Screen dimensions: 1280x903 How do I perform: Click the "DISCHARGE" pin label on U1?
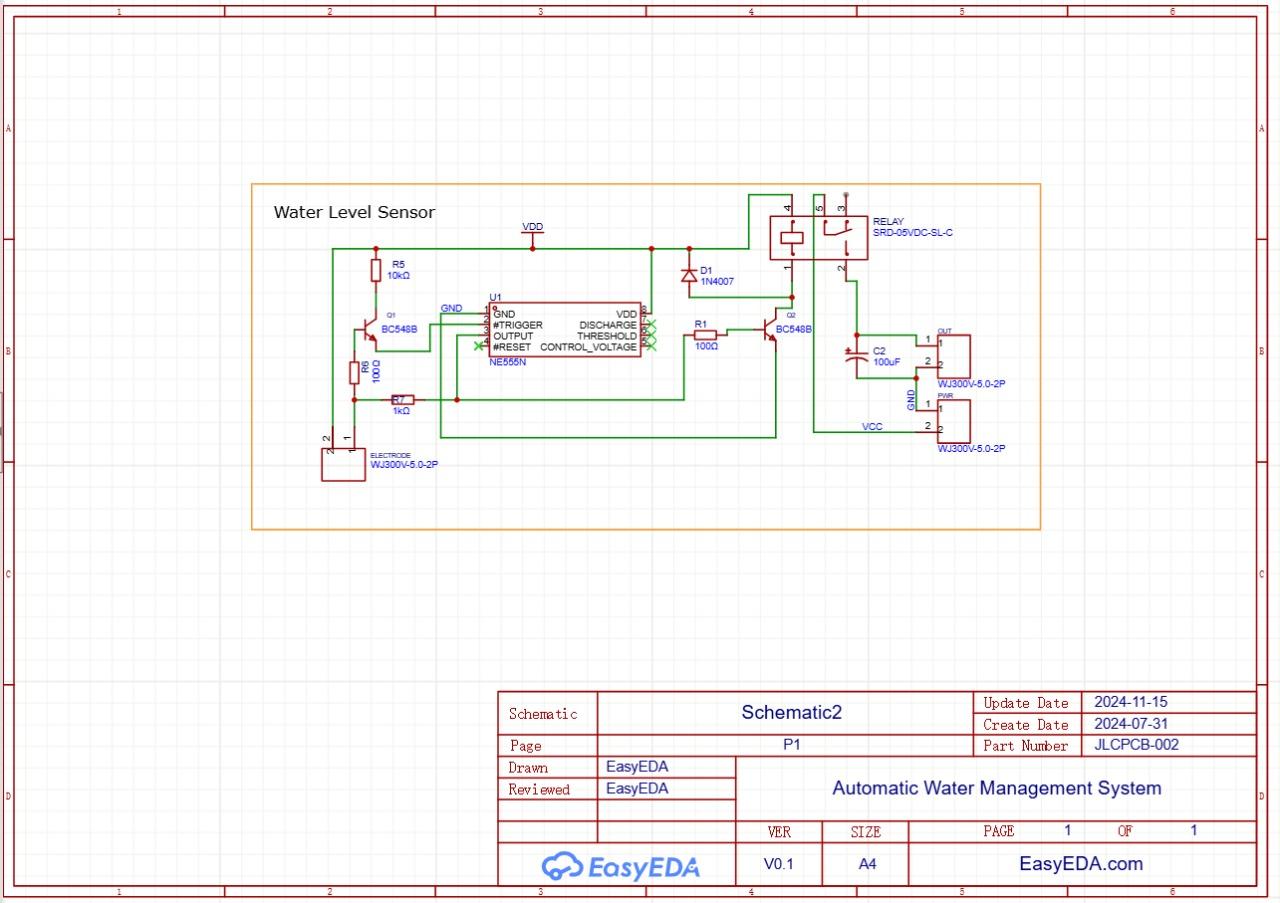coord(607,325)
